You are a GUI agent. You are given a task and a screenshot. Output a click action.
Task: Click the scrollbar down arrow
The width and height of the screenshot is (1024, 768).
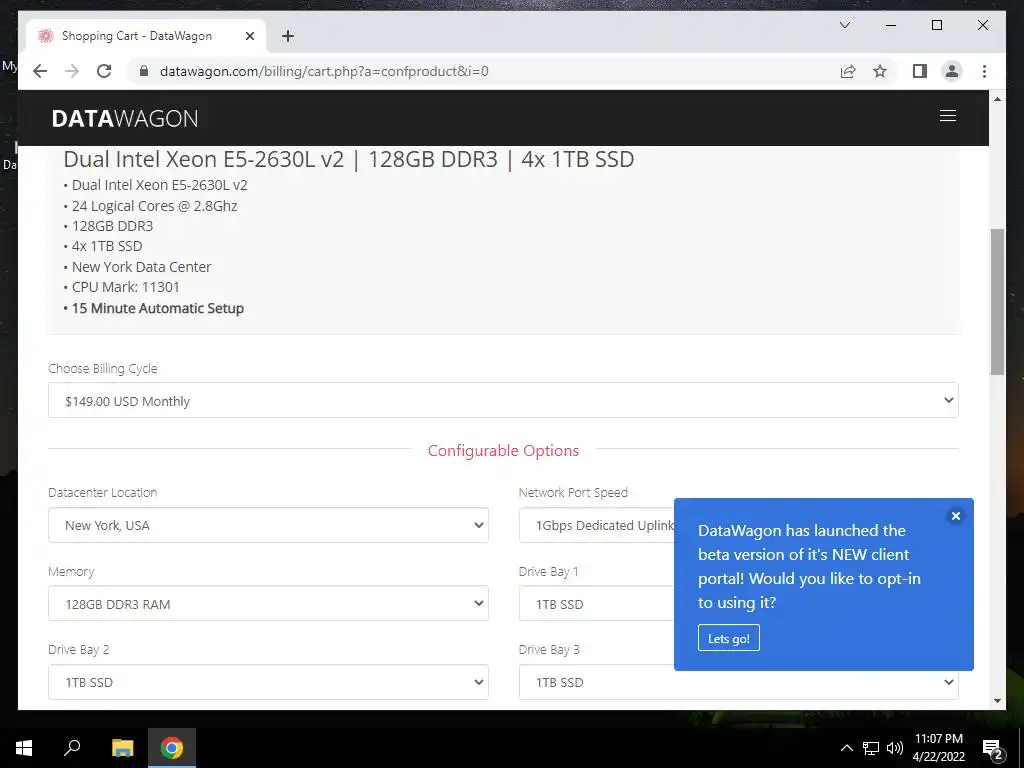997,701
